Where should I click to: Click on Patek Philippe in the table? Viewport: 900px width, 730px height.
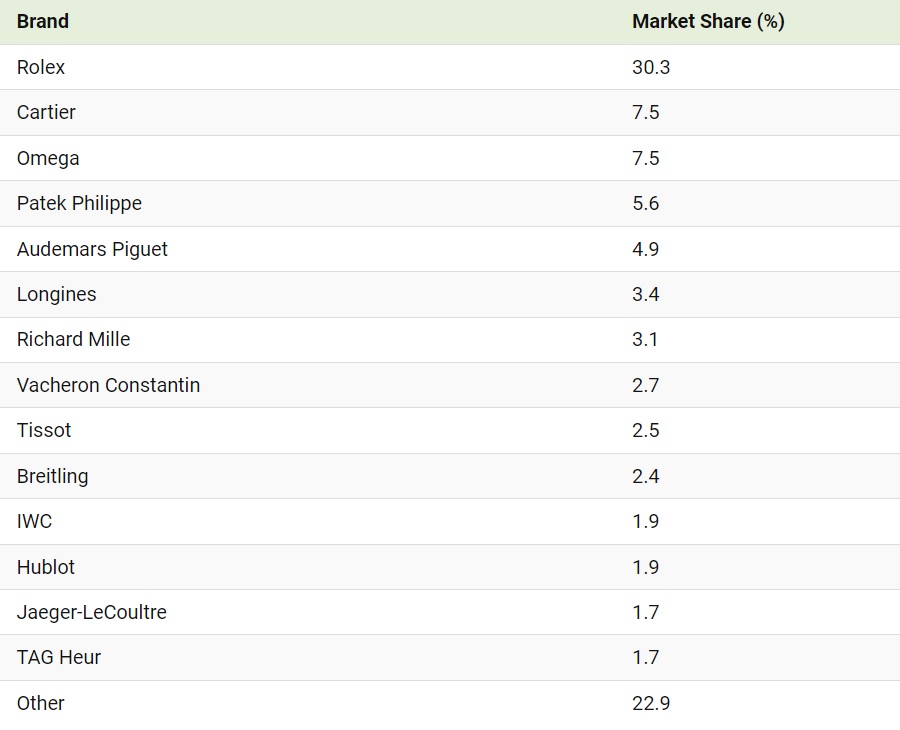[79, 203]
